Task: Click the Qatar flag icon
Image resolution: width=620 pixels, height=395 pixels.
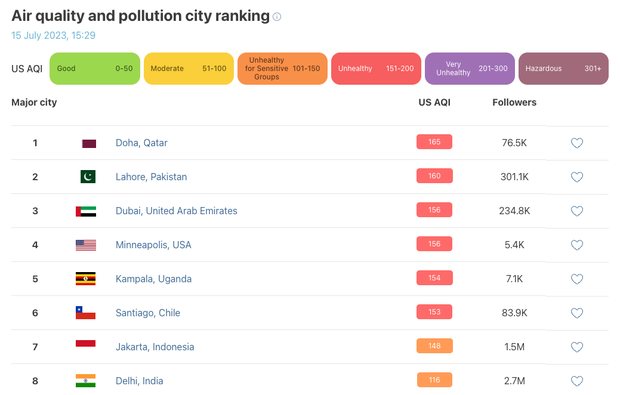Action: click(89, 143)
